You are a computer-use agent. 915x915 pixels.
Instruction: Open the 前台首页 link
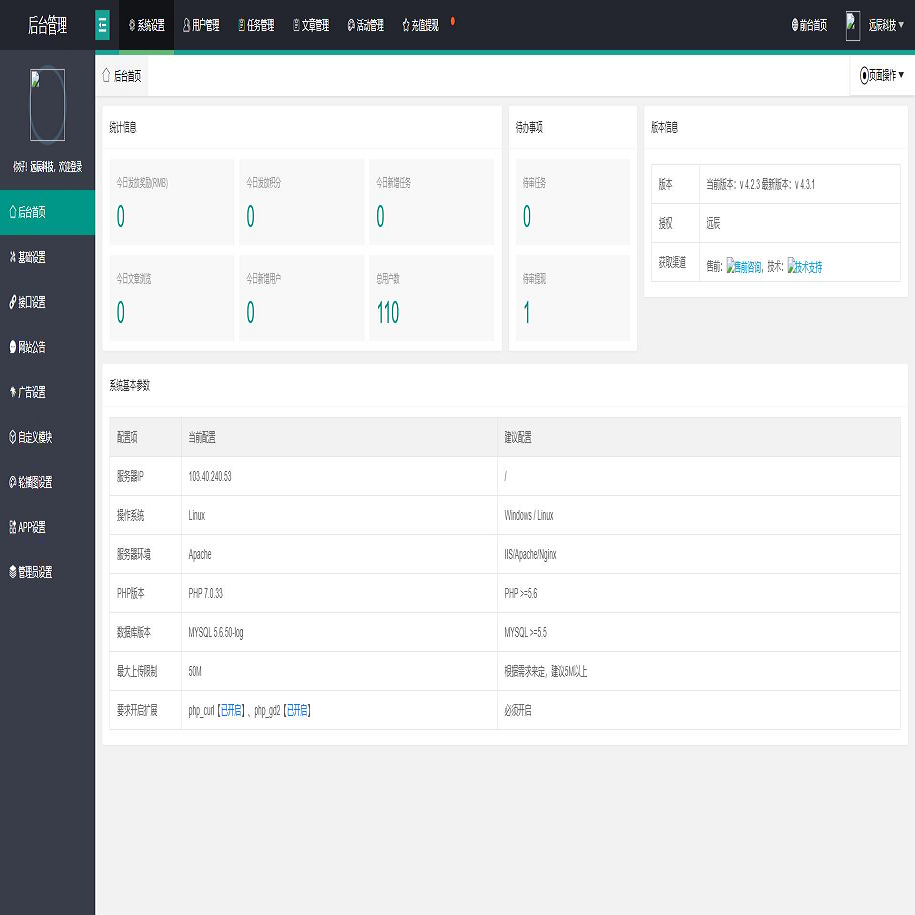[809, 26]
